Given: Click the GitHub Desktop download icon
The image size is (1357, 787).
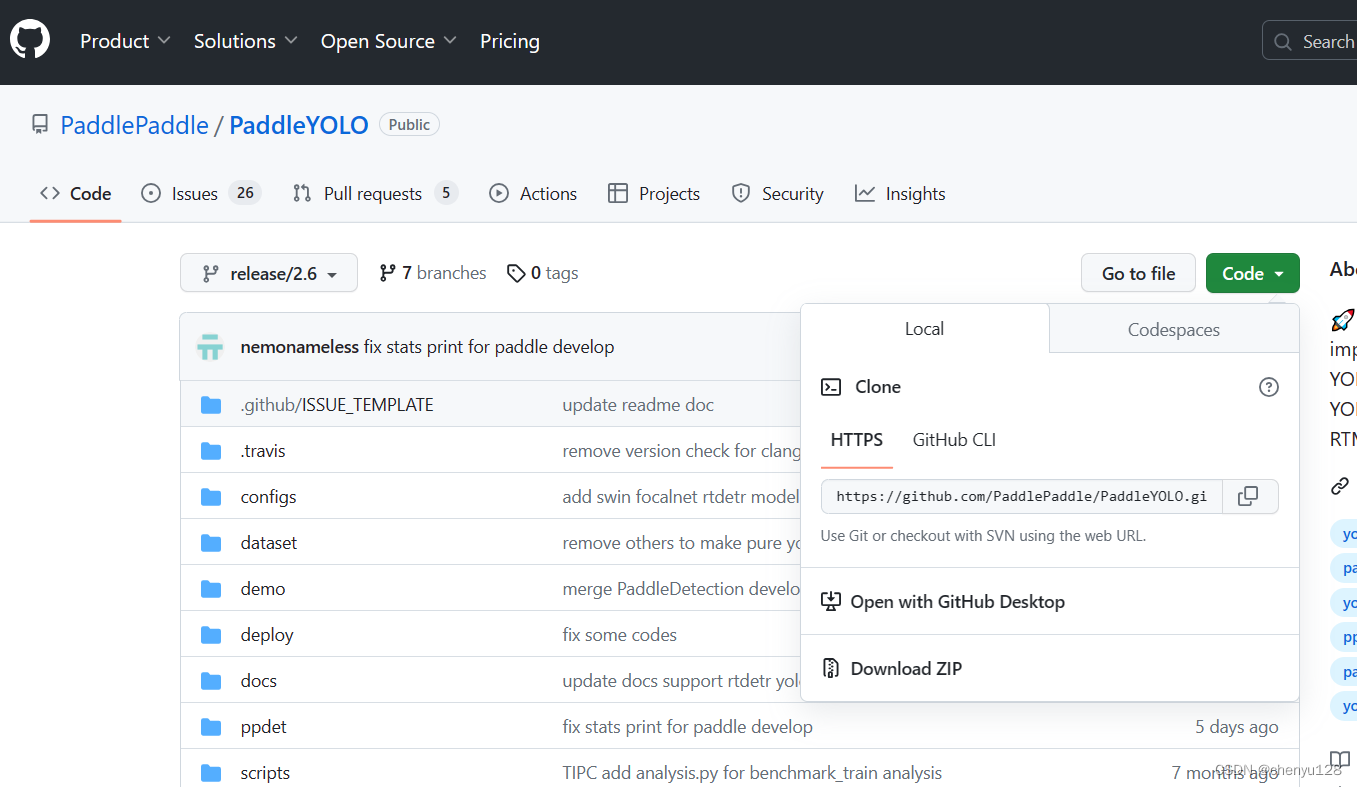Looking at the screenshot, I should tap(831, 601).
